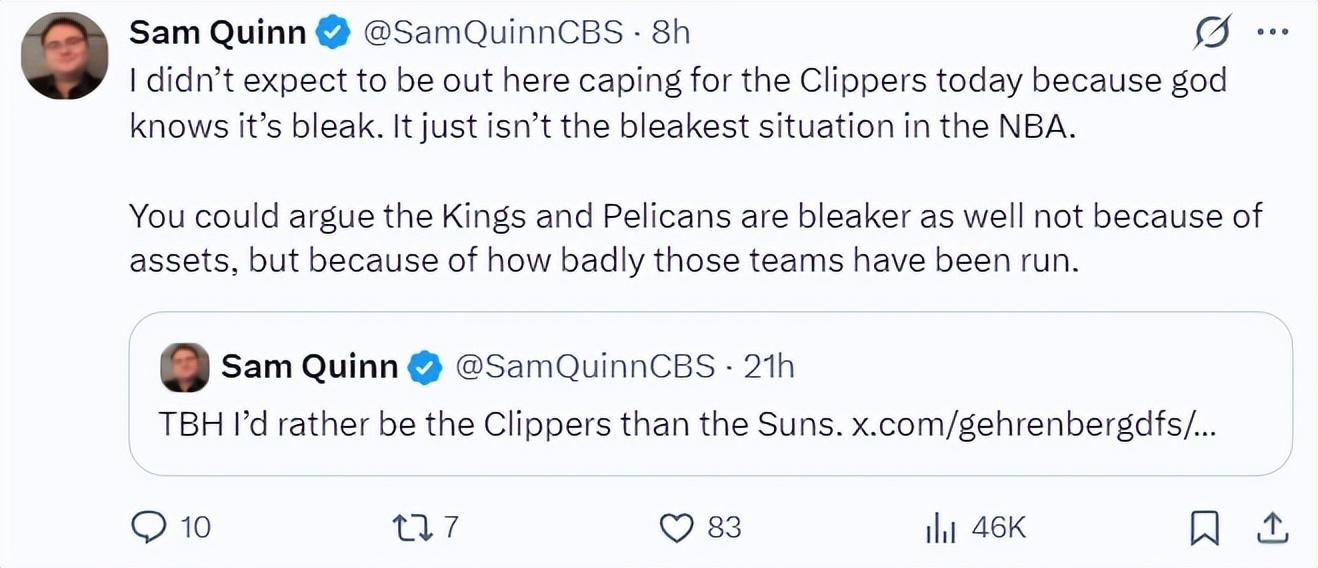Click the blue verified badge in main tweet
This screenshot has height=568, width=1318.
coord(332,33)
